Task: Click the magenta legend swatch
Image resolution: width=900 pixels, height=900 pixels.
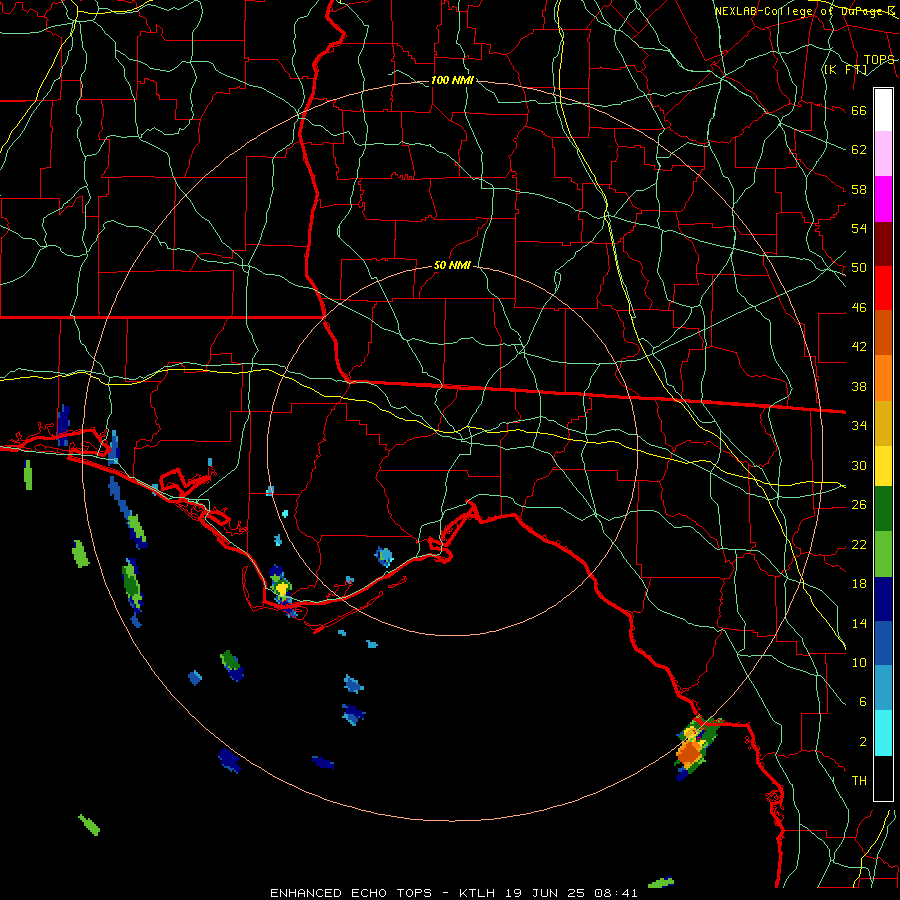Action: coord(883,199)
